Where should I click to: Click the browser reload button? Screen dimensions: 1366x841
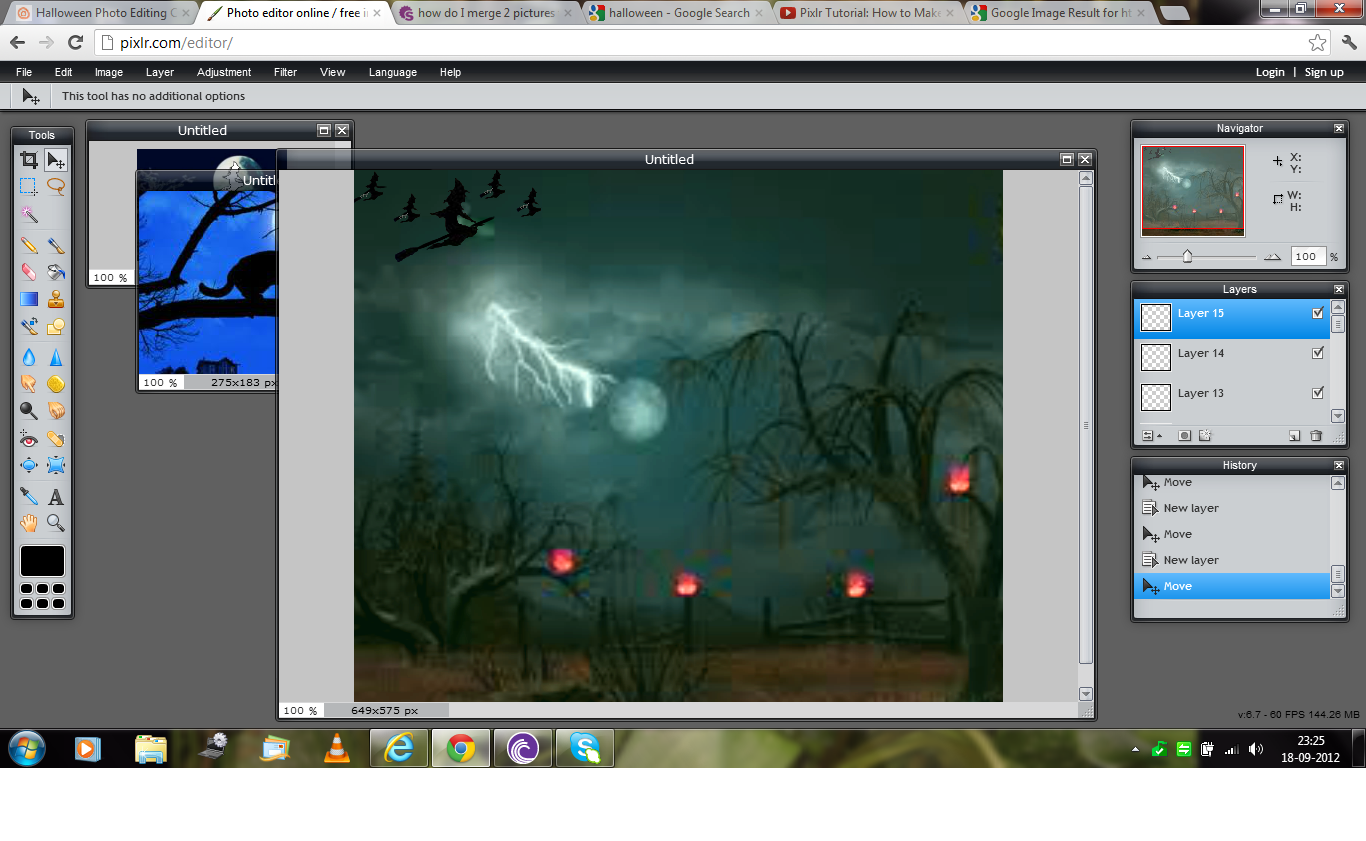pos(75,43)
